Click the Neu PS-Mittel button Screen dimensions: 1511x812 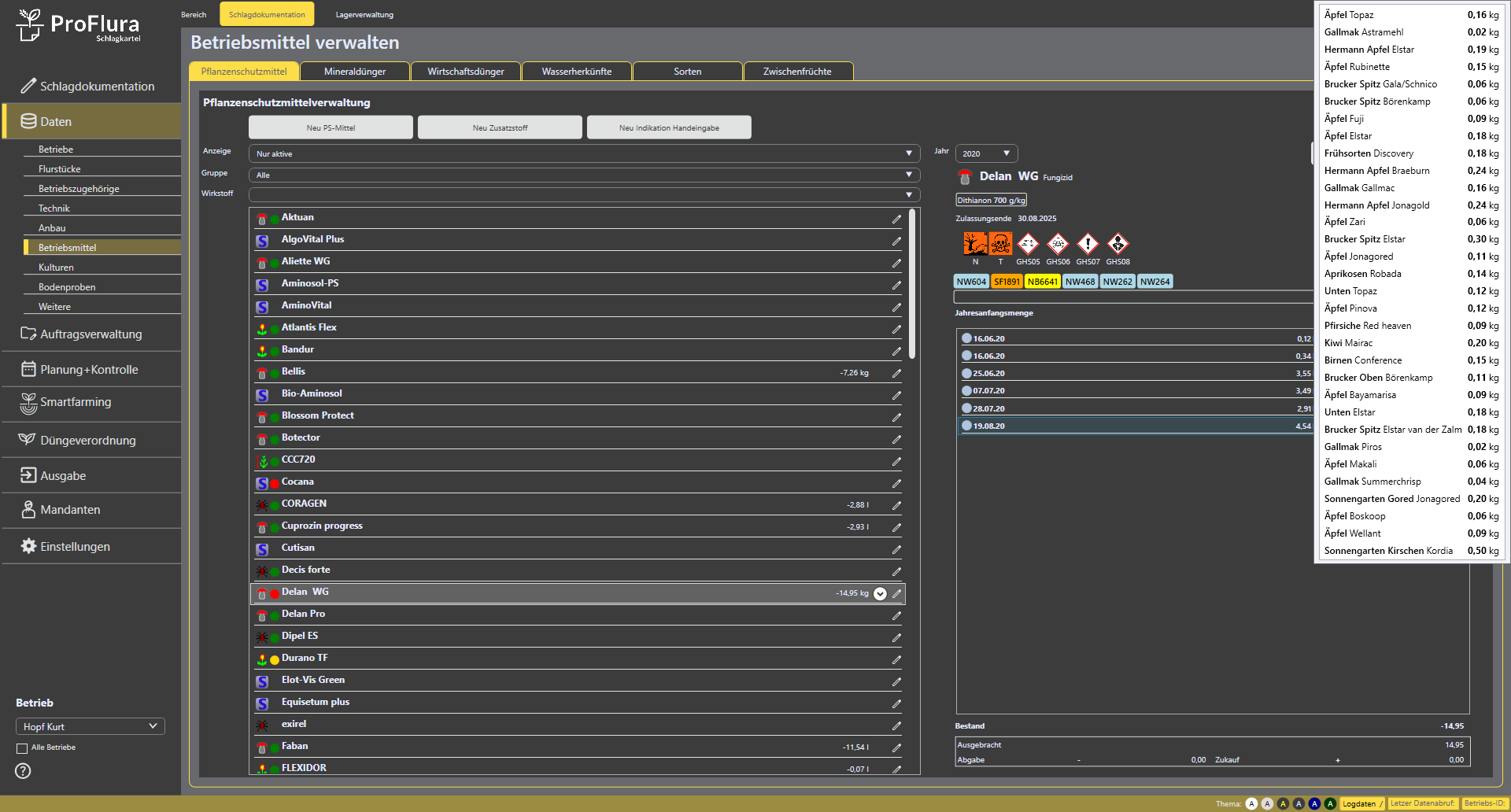click(331, 127)
